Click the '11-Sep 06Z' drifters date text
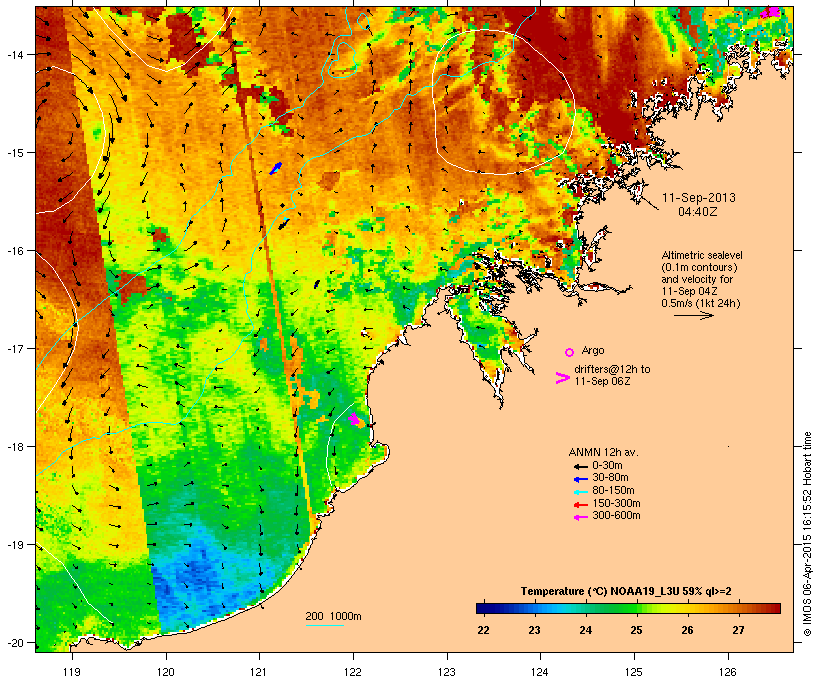The image size is (820, 680). click(602, 382)
